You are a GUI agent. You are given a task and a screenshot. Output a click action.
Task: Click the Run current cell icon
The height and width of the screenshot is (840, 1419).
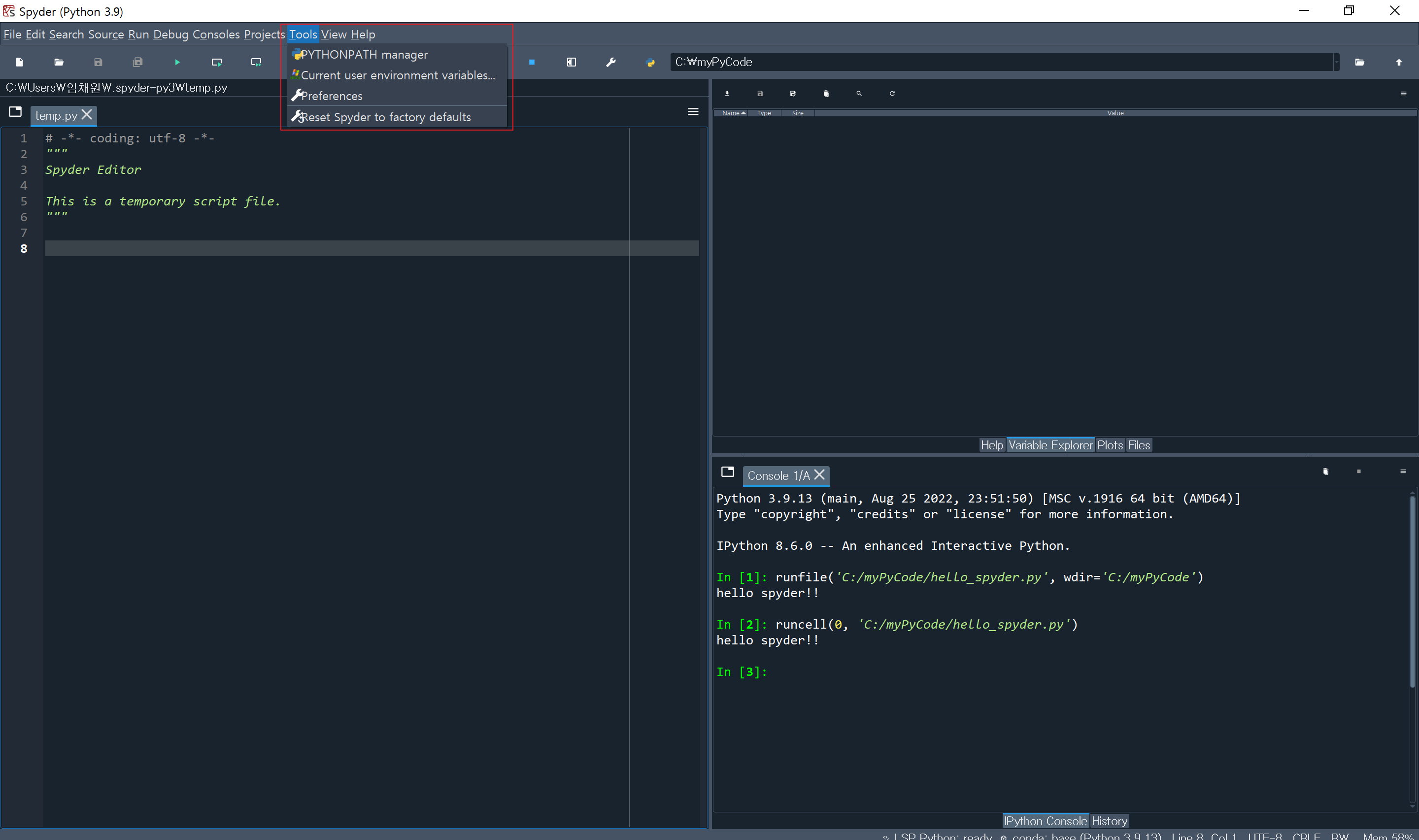click(x=217, y=62)
